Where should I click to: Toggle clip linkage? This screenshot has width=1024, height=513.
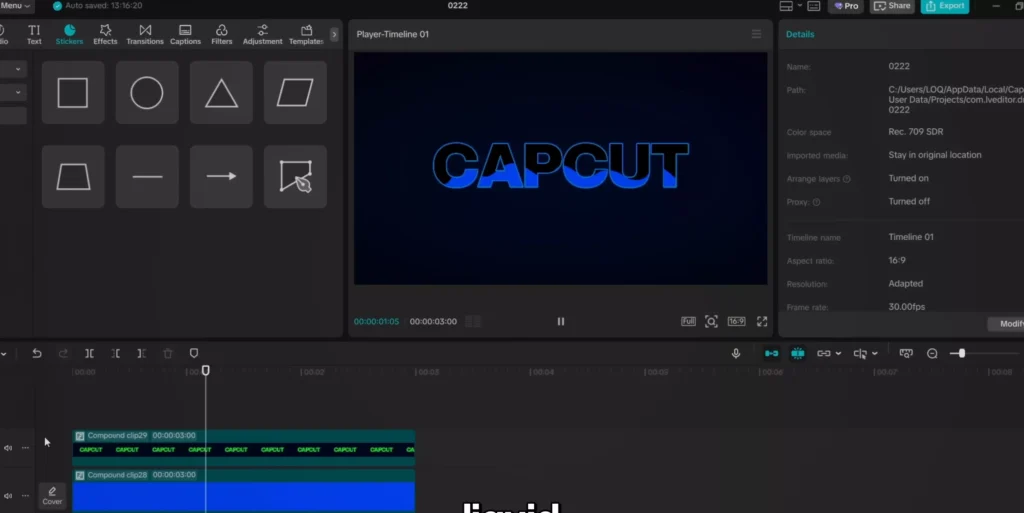coord(824,353)
